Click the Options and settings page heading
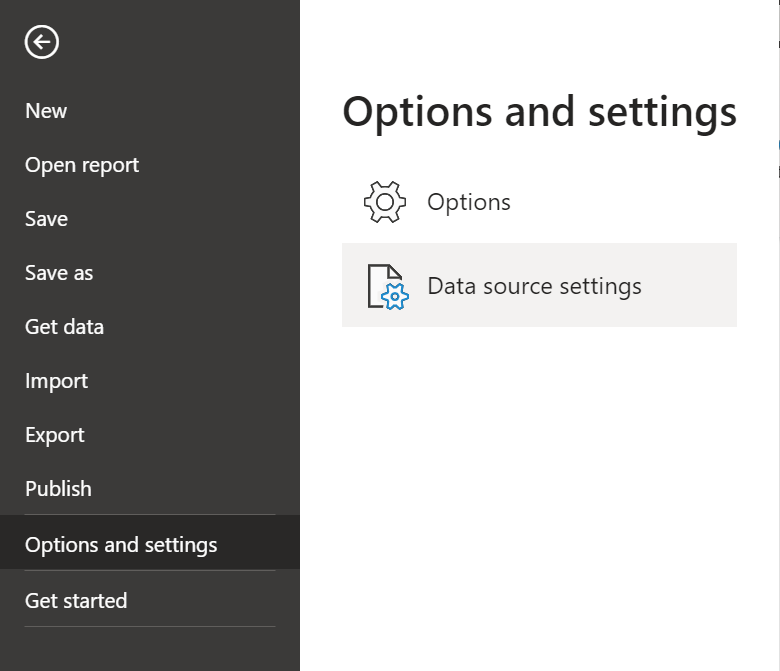The width and height of the screenshot is (780, 671). [539, 113]
